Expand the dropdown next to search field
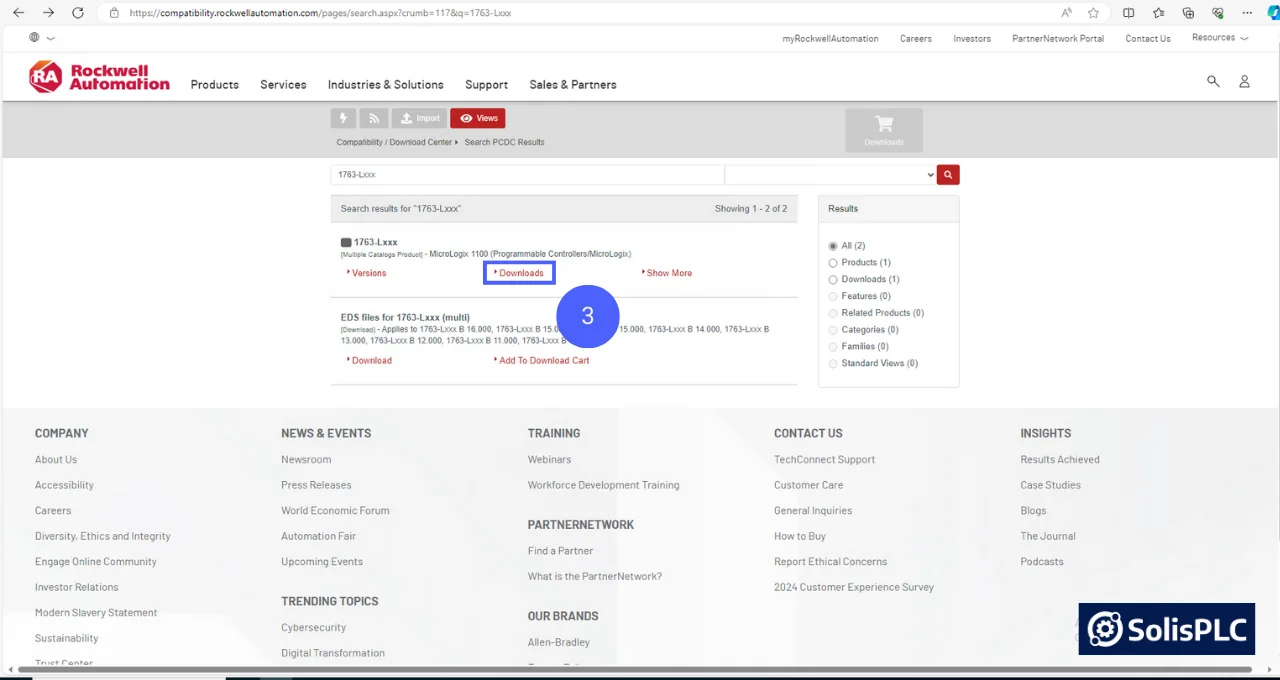1280x680 pixels. [x=930, y=174]
